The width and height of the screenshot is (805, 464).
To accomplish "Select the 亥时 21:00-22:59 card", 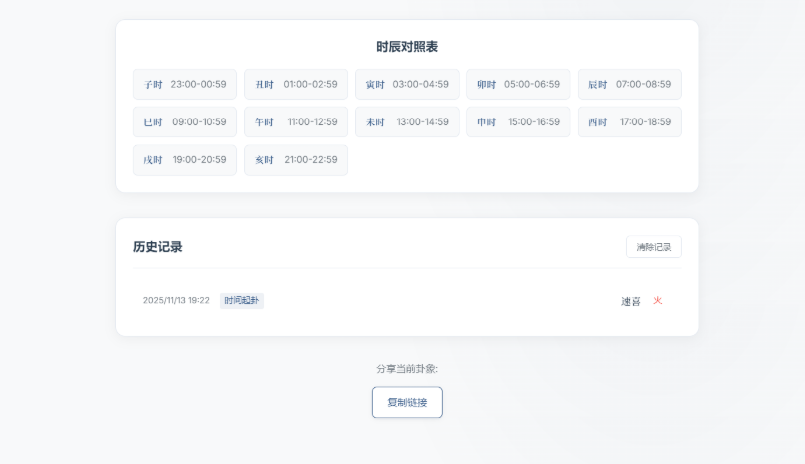I will tap(296, 160).
